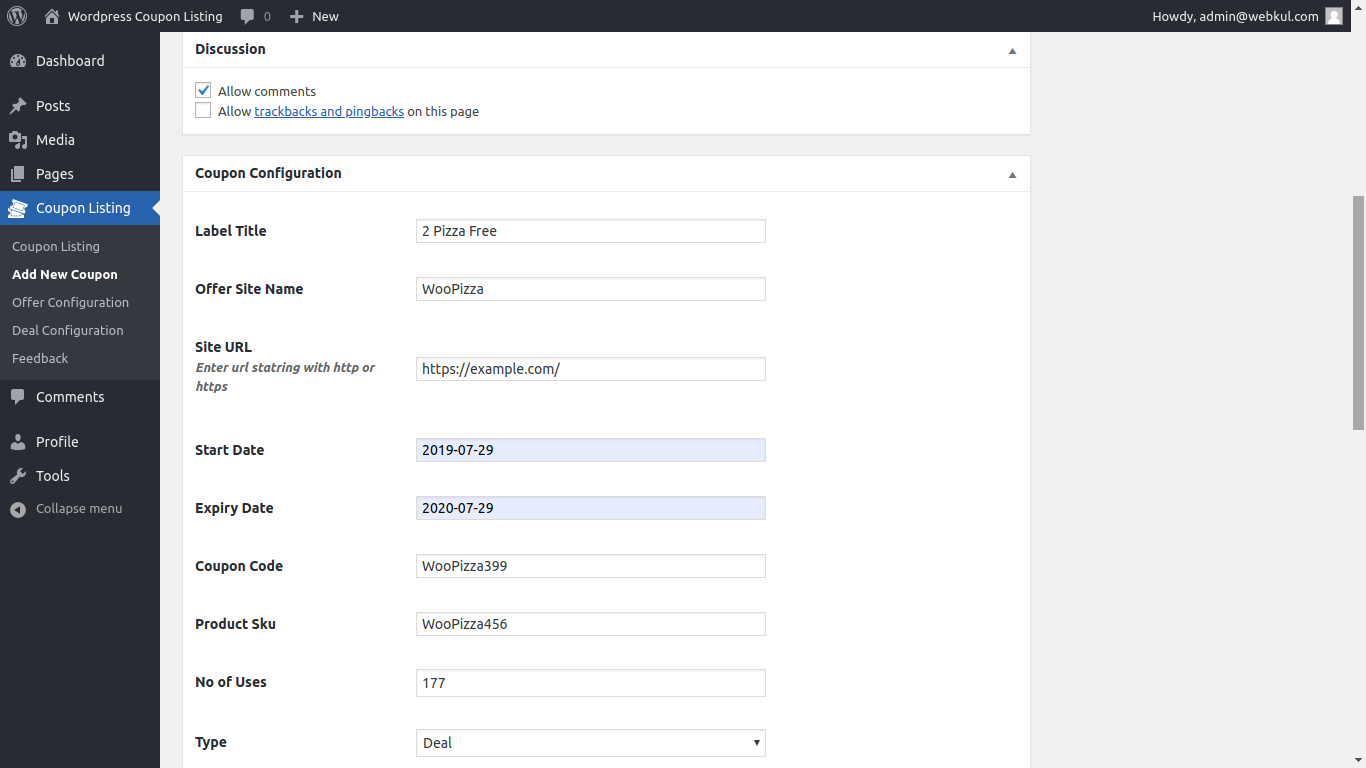Open the Type dropdown showing Deal
Screen dimensions: 1366x768
coord(590,743)
